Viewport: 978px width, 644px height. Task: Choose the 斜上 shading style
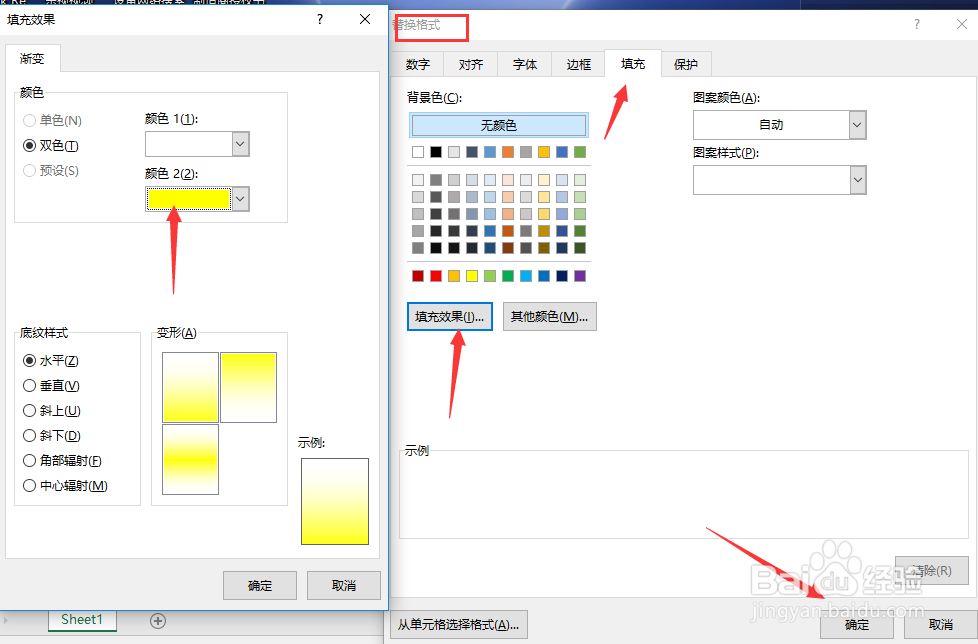tap(52, 410)
